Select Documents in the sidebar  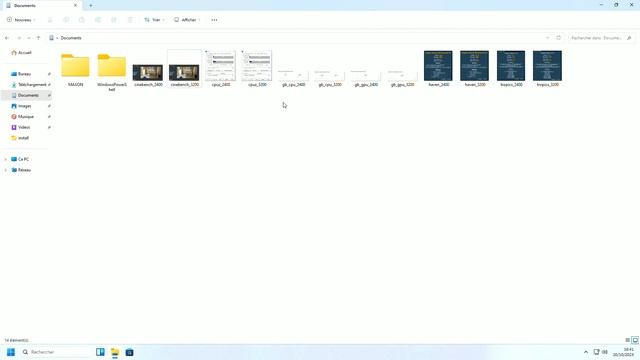(x=26, y=95)
